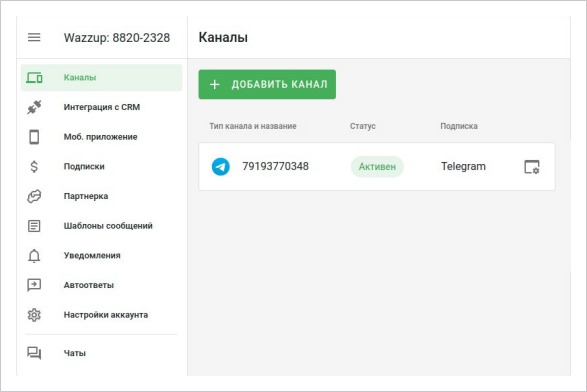Click the plug icon for Интеграция с CRM
Screen dimensions: 587x392
[x=34, y=107]
